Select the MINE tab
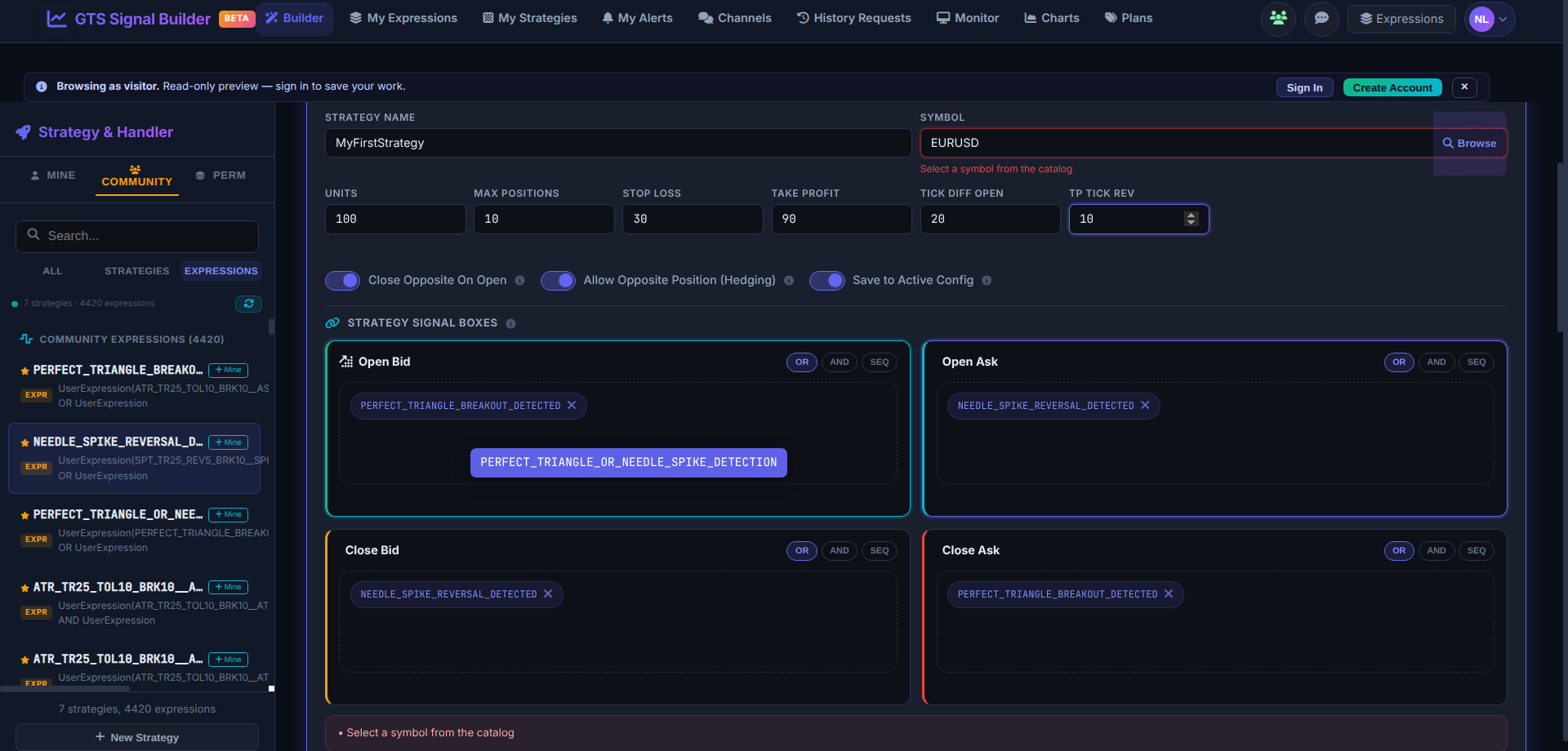This screenshot has width=1568, height=751. click(x=53, y=176)
